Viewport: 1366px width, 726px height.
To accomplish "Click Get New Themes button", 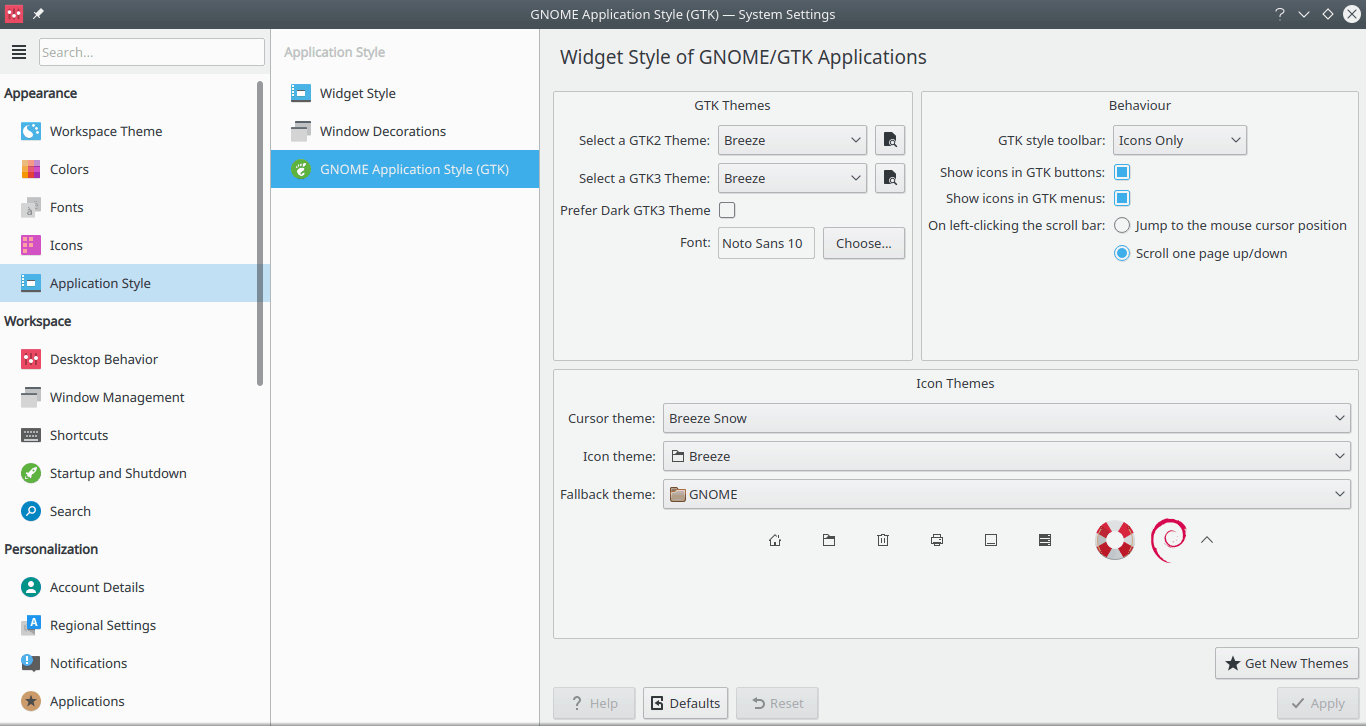I will [1286, 663].
